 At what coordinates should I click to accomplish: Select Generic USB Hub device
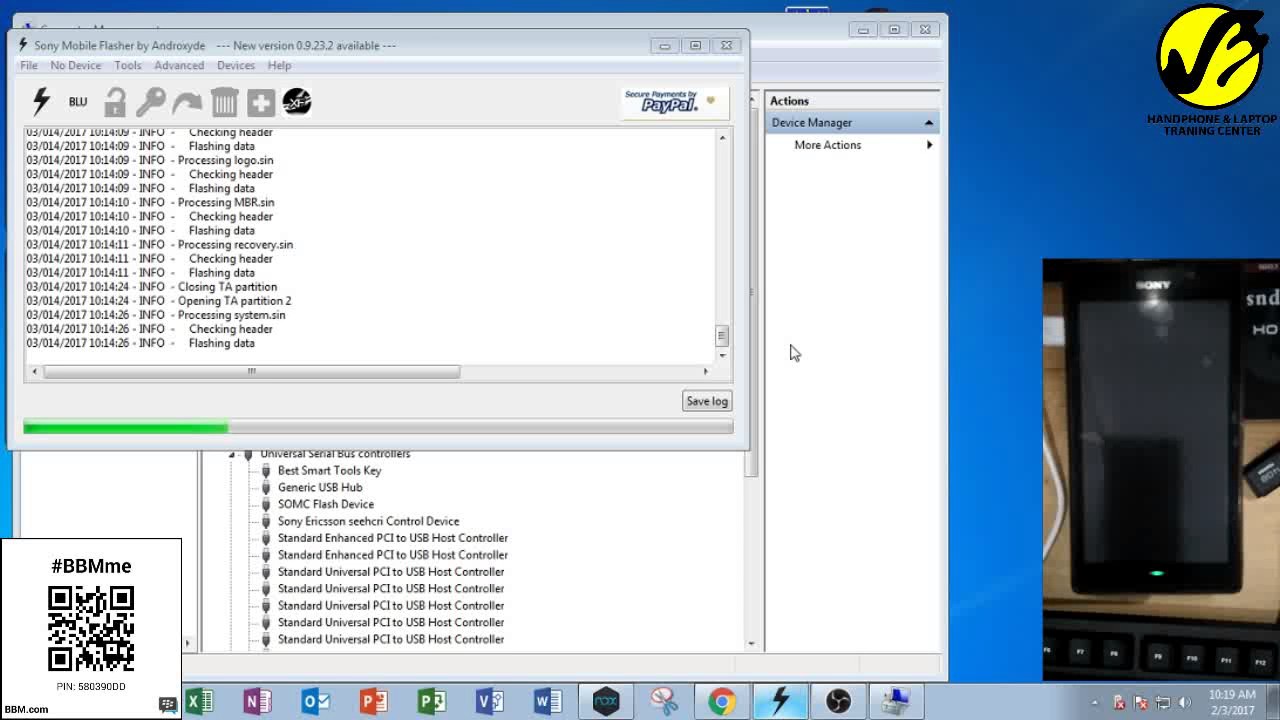point(320,487)
